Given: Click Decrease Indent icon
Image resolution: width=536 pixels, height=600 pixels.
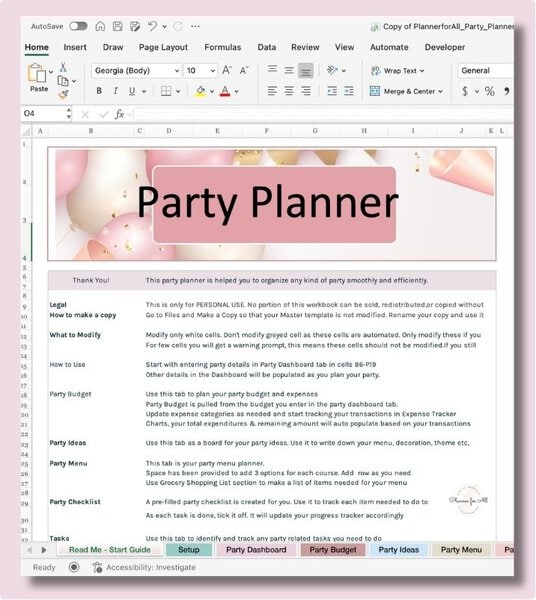Looking at the screenshot, I should pyautogui.click(x=332, y=91).
